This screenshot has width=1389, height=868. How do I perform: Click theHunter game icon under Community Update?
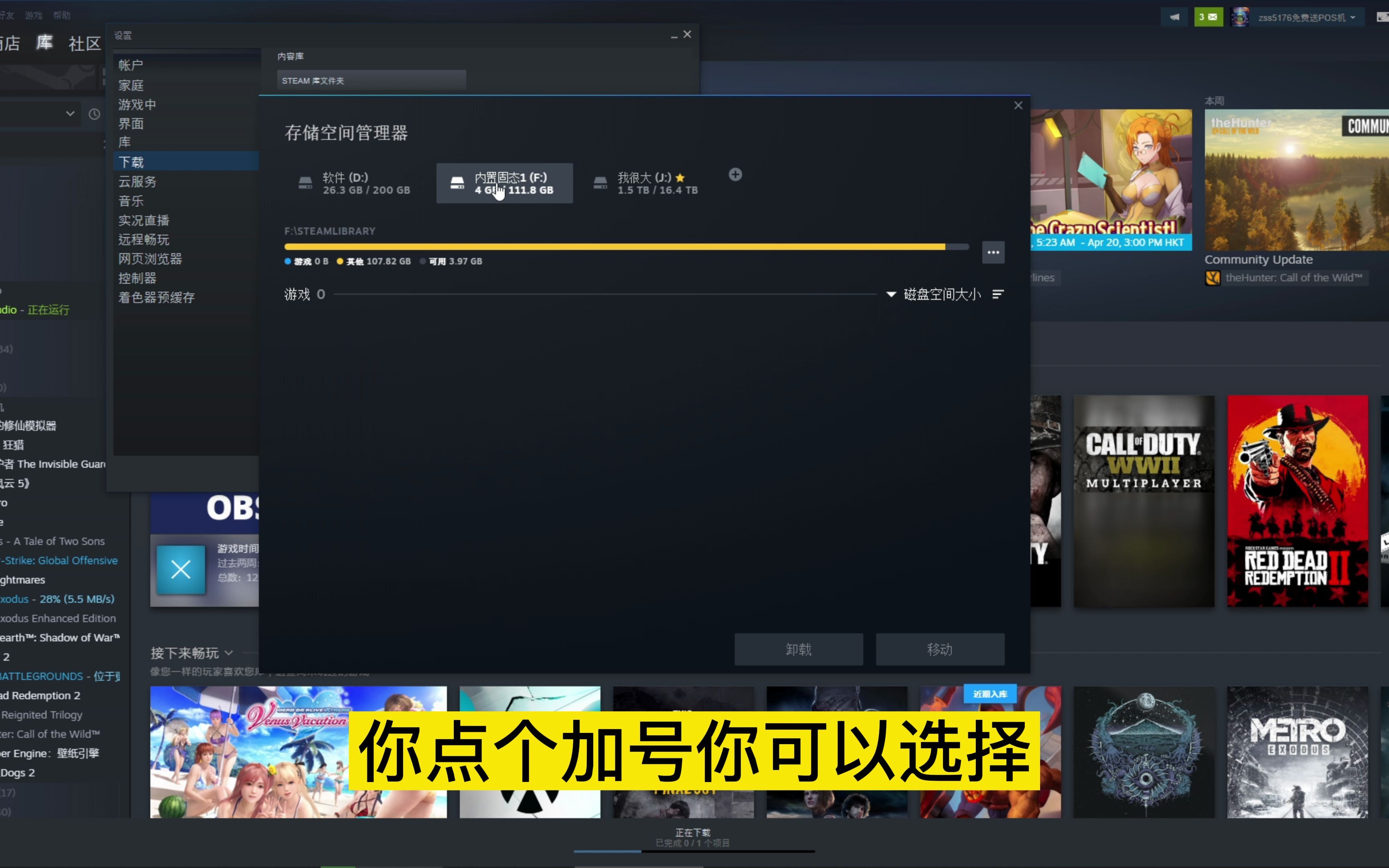click(1213, 278)
